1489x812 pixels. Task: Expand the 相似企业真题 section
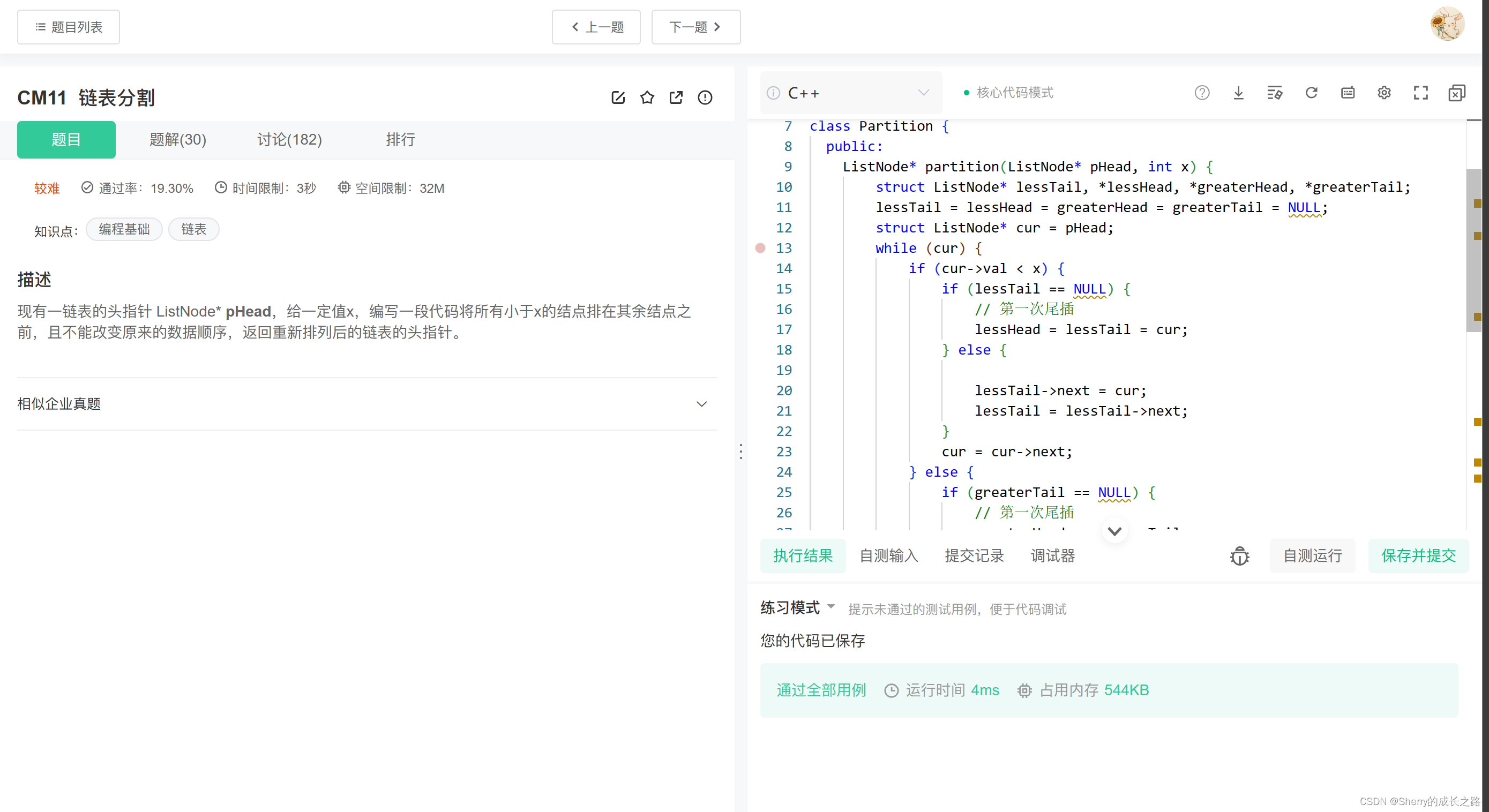(367, 404)
